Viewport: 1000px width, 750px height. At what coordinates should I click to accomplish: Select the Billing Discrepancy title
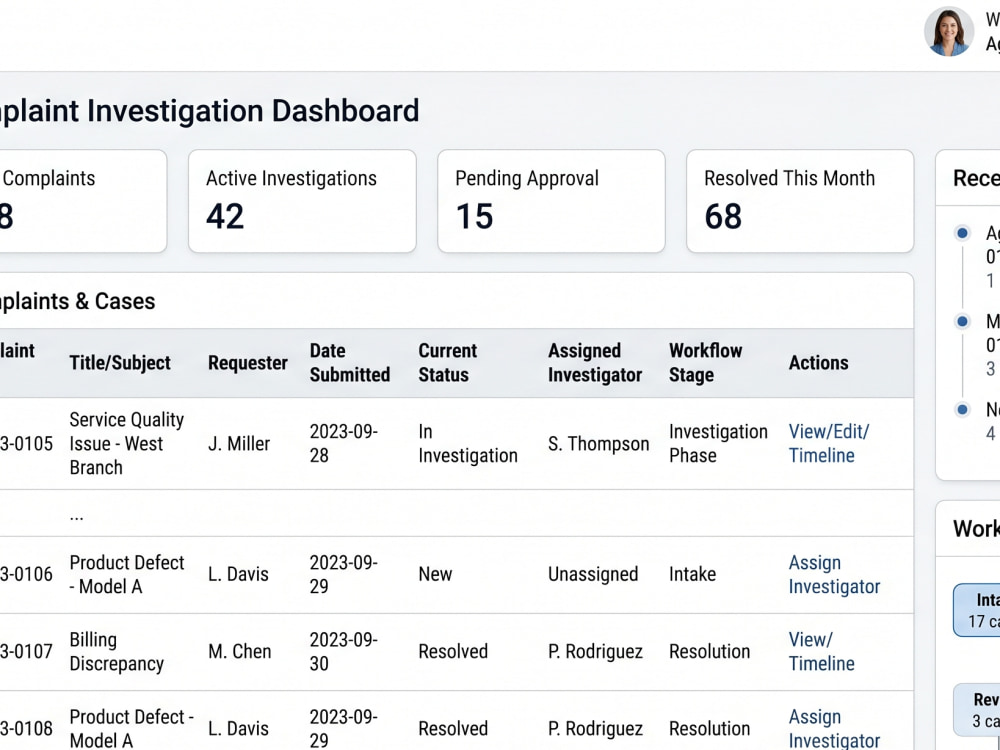(116, 651)
